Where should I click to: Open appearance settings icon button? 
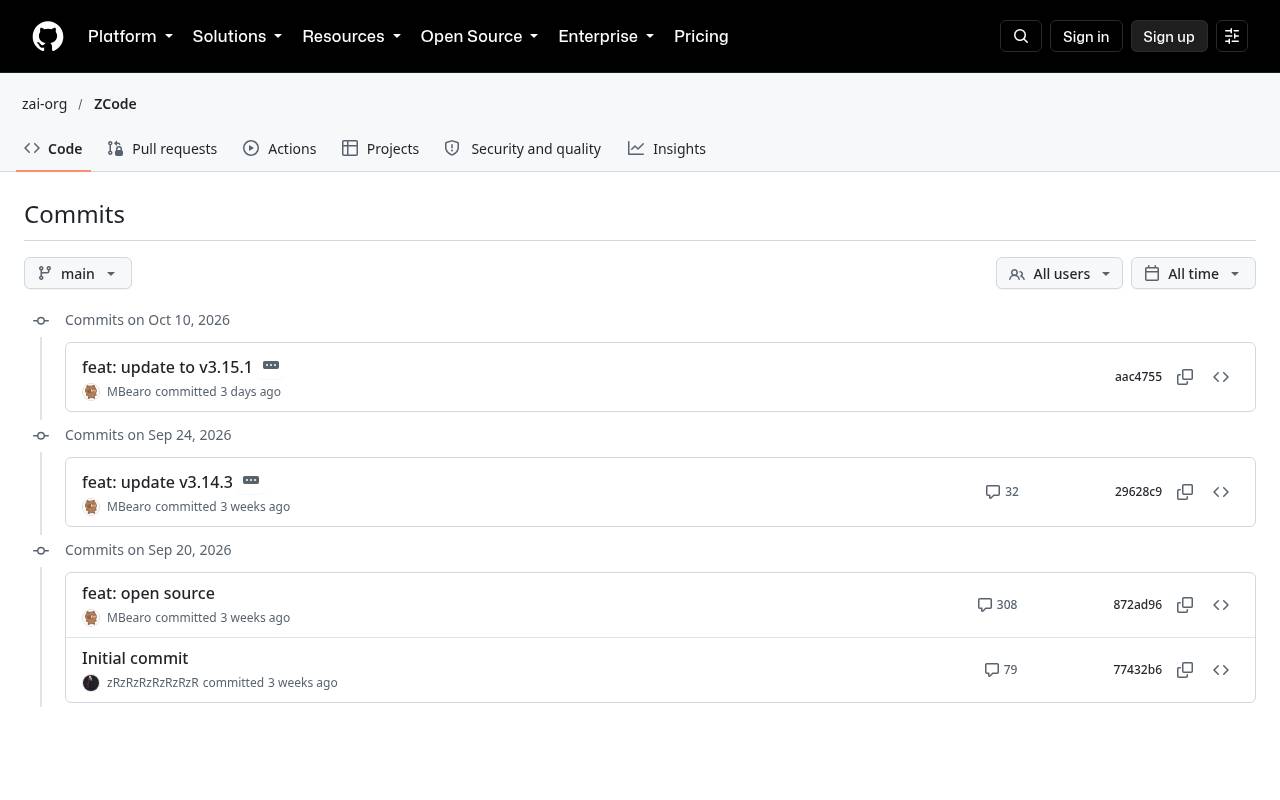tap(1232, 36)
